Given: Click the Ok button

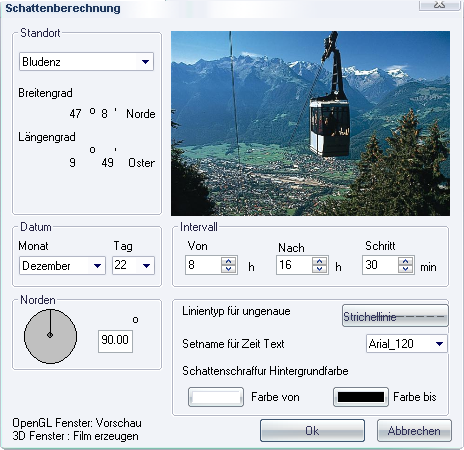Looking at the screenshot, I should coord(312,431).
